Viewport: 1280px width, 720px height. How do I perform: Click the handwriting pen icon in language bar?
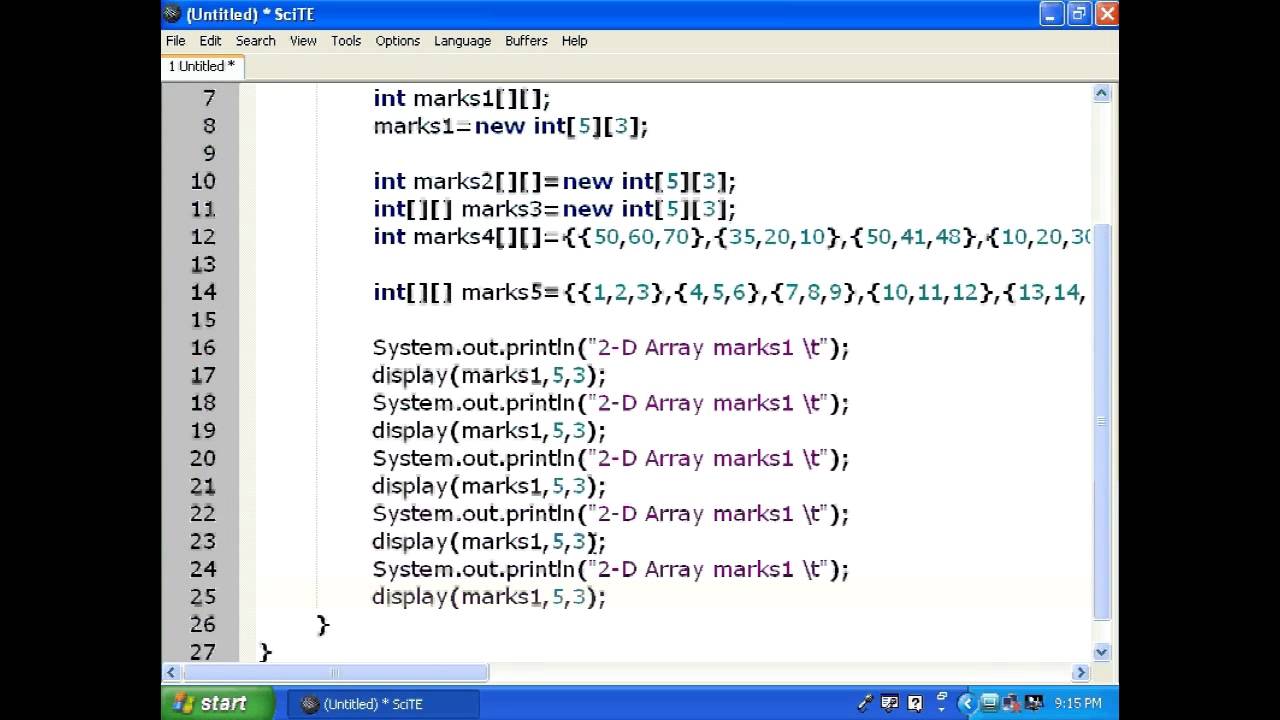865,703
